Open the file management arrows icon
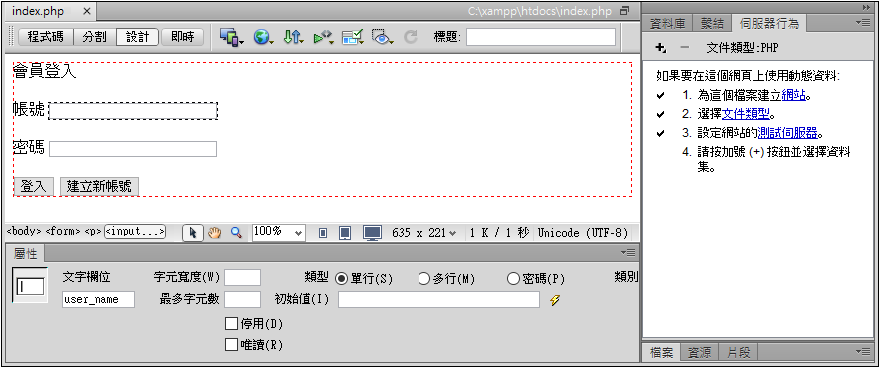Image resolution: width=880 pixels, height=368 pixels. [x=293, y=37]
